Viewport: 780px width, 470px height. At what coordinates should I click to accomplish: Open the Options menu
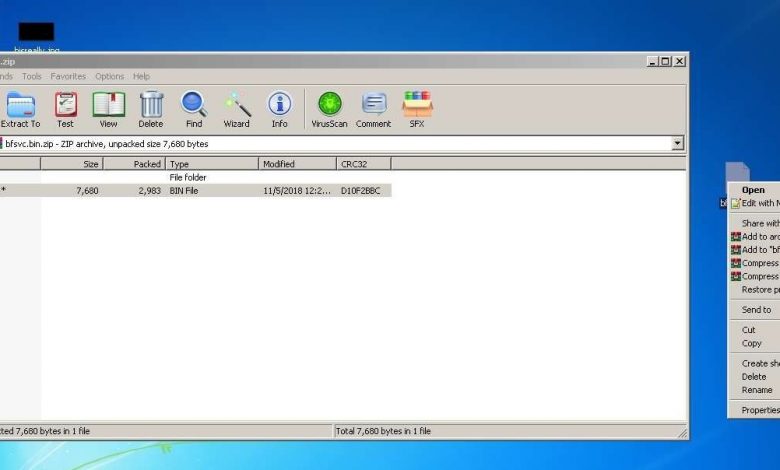(x=109, y=76)
